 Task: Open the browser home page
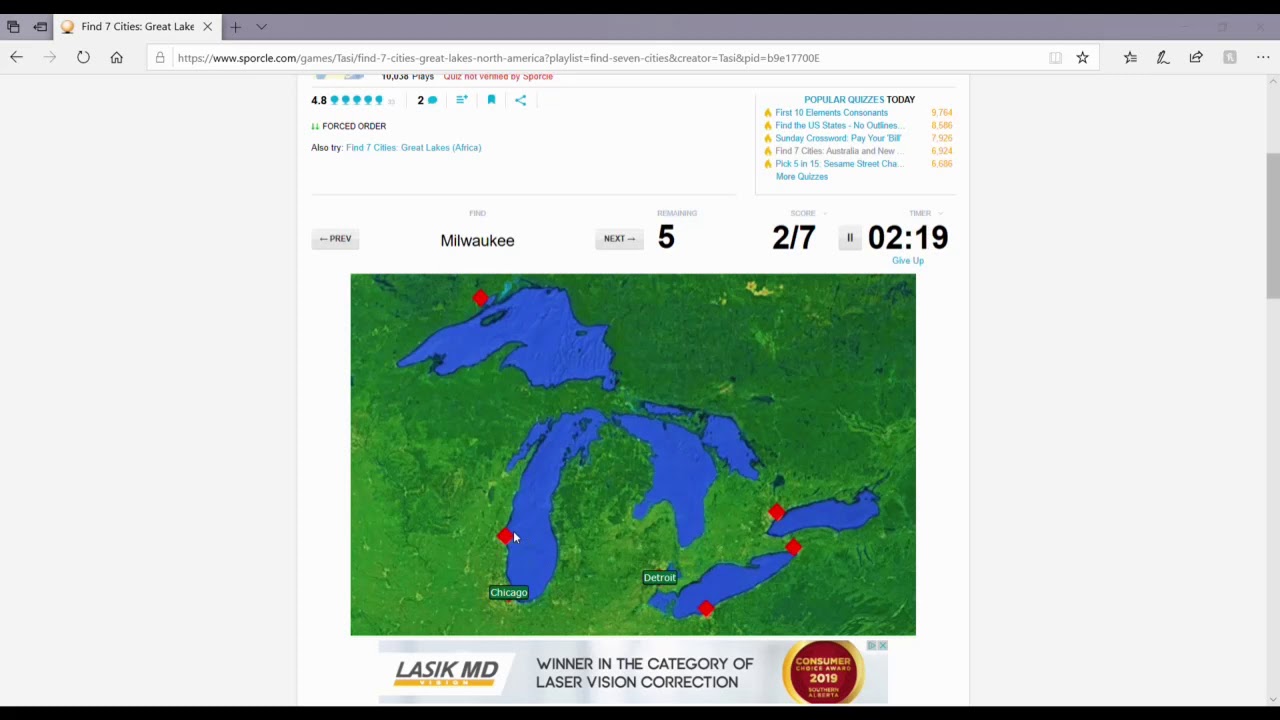(117, 58)
